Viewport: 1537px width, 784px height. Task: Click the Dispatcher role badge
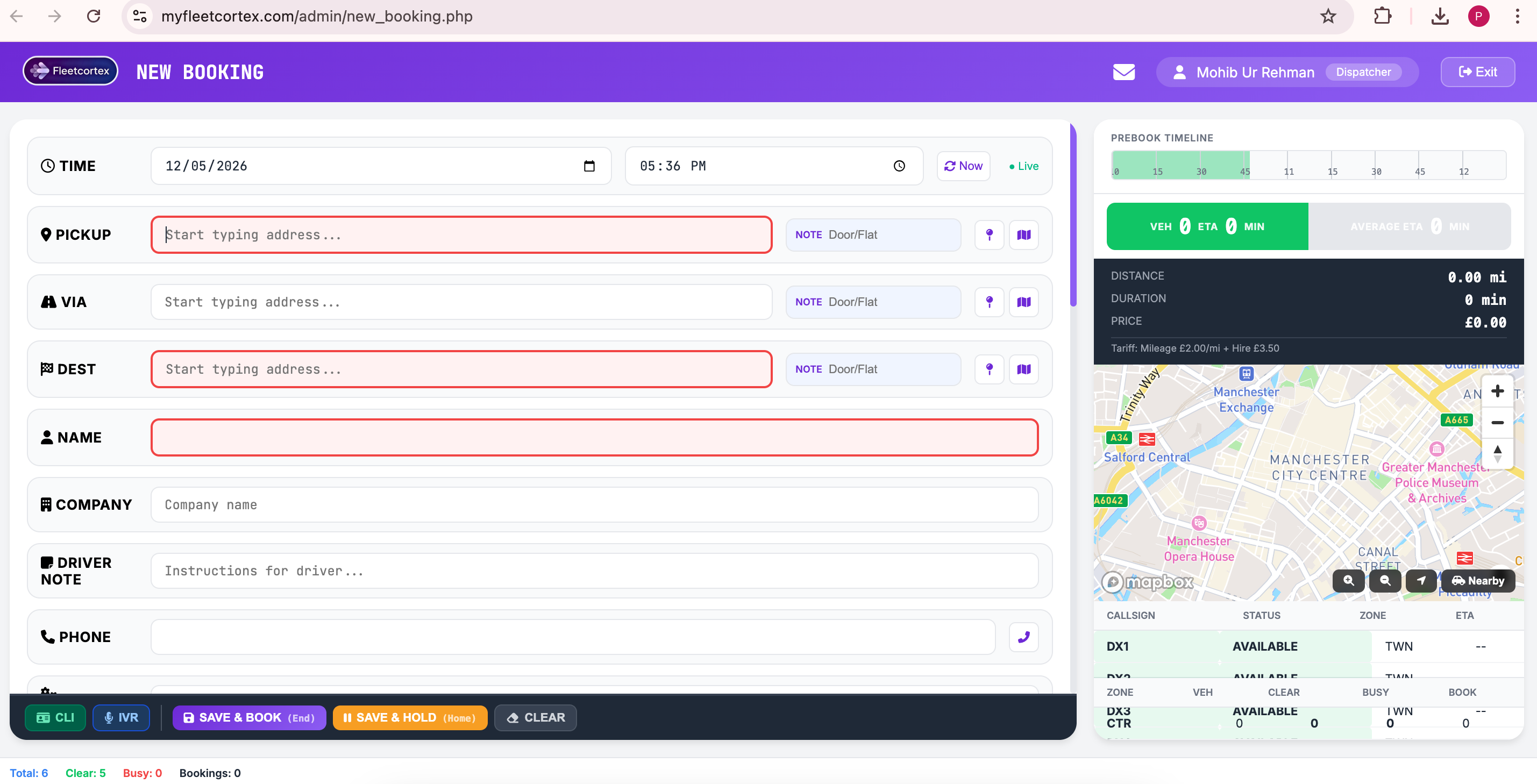pyautogui.click(x=1363, y=72)
